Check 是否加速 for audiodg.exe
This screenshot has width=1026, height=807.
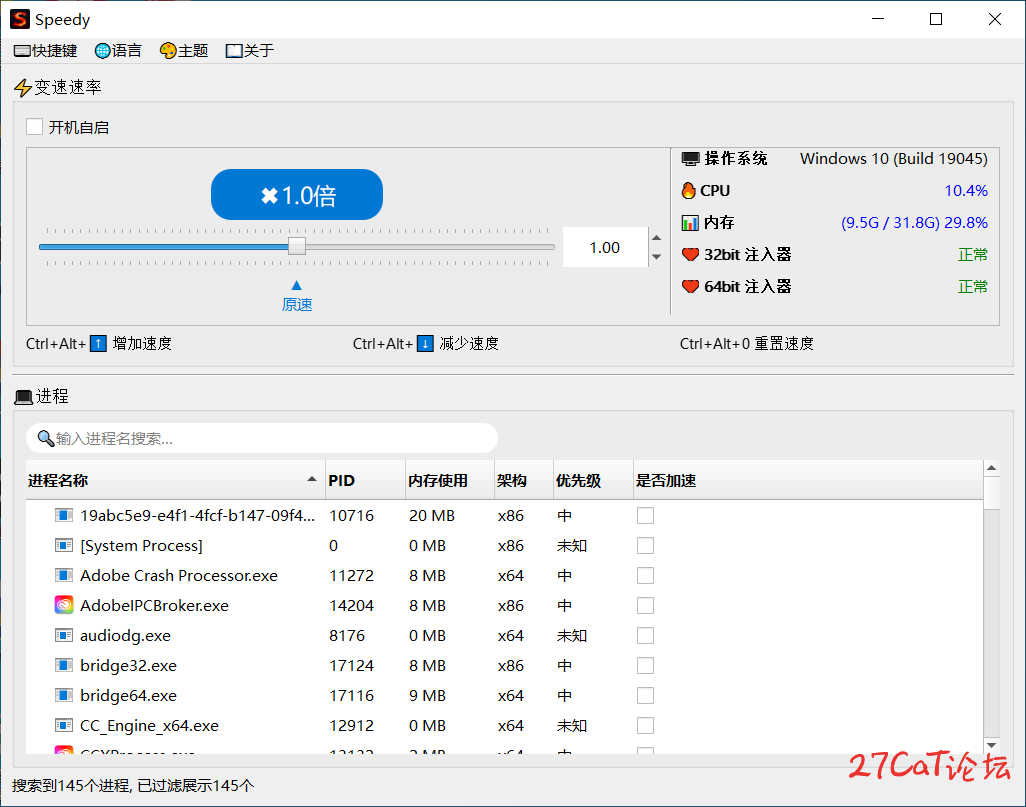tap(645, 635)
